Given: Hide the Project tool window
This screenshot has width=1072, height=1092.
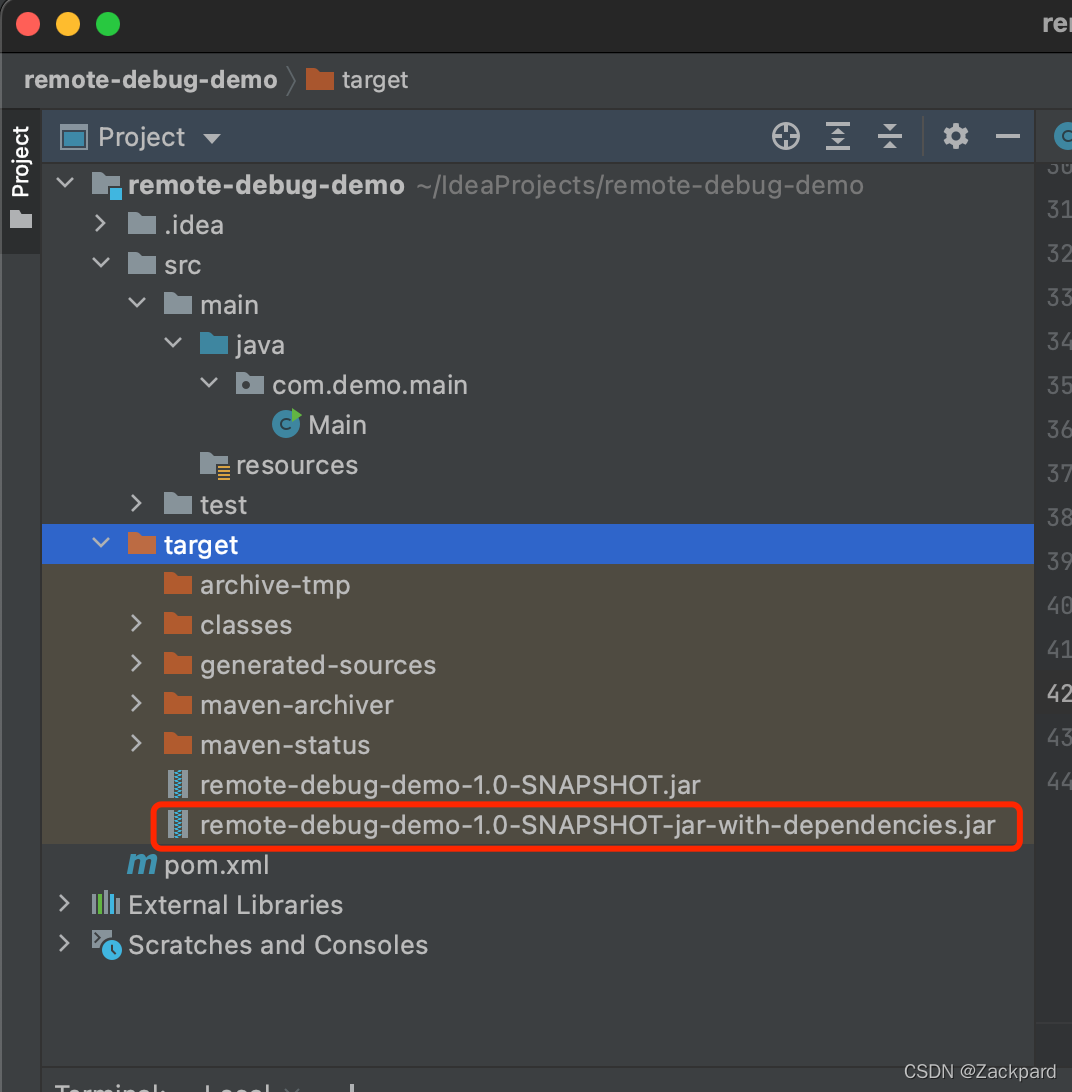Looking at the screenshot, I should (x=1007, y=136).
